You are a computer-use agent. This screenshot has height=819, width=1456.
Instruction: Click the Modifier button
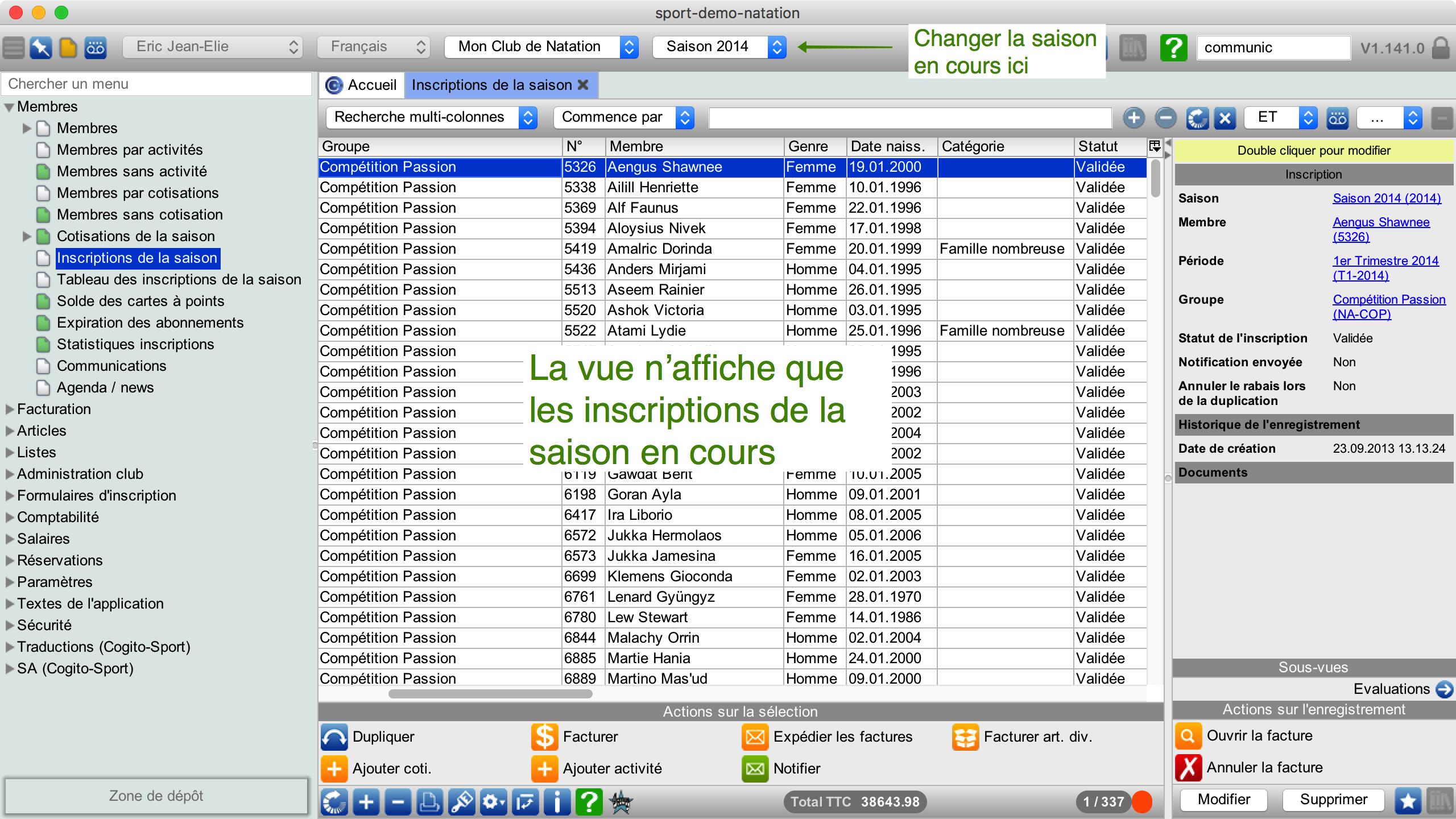(x=1223, y=799)
